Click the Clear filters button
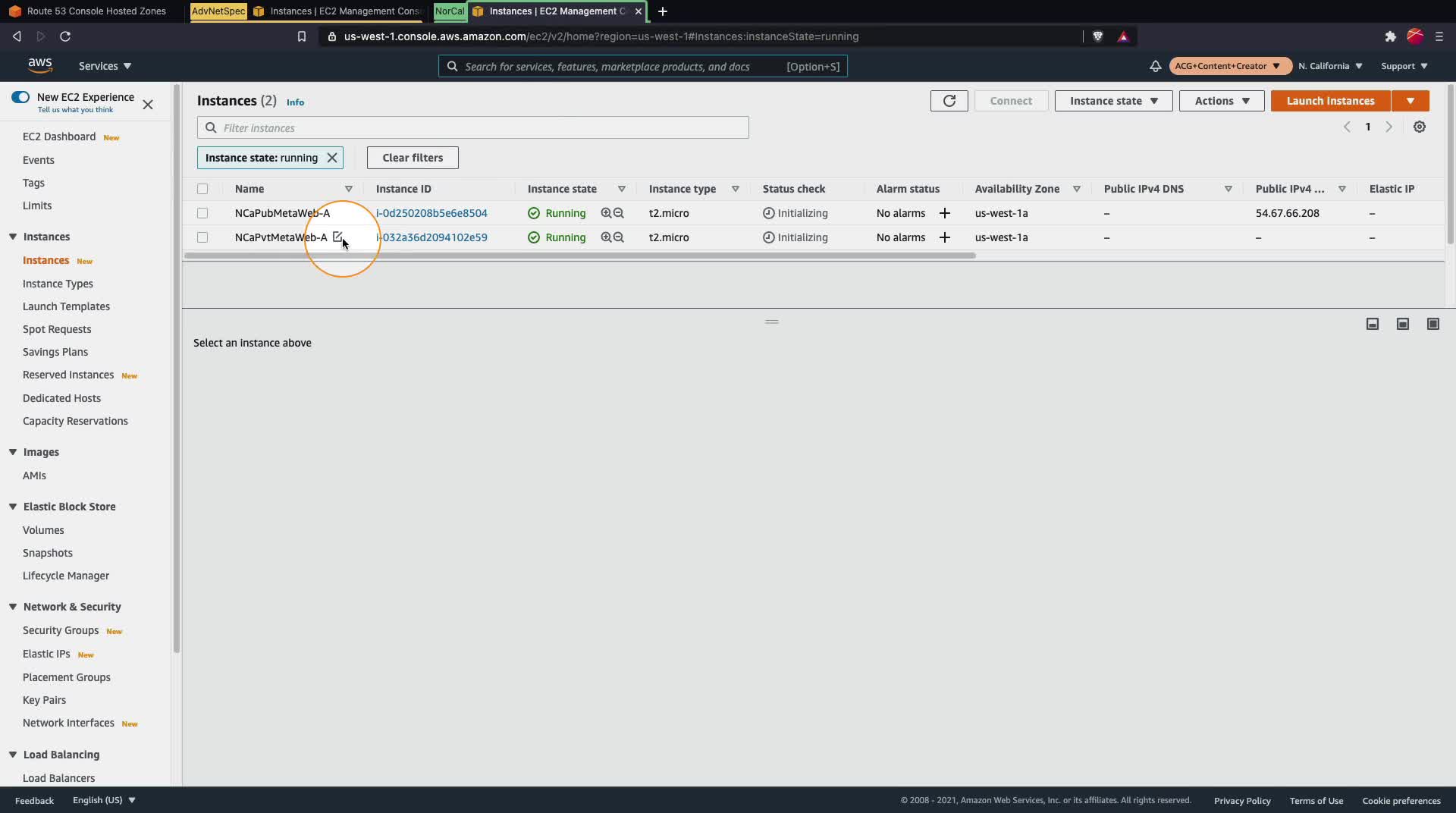Viewport: 1456px width, 813px height. pos(413,158)
